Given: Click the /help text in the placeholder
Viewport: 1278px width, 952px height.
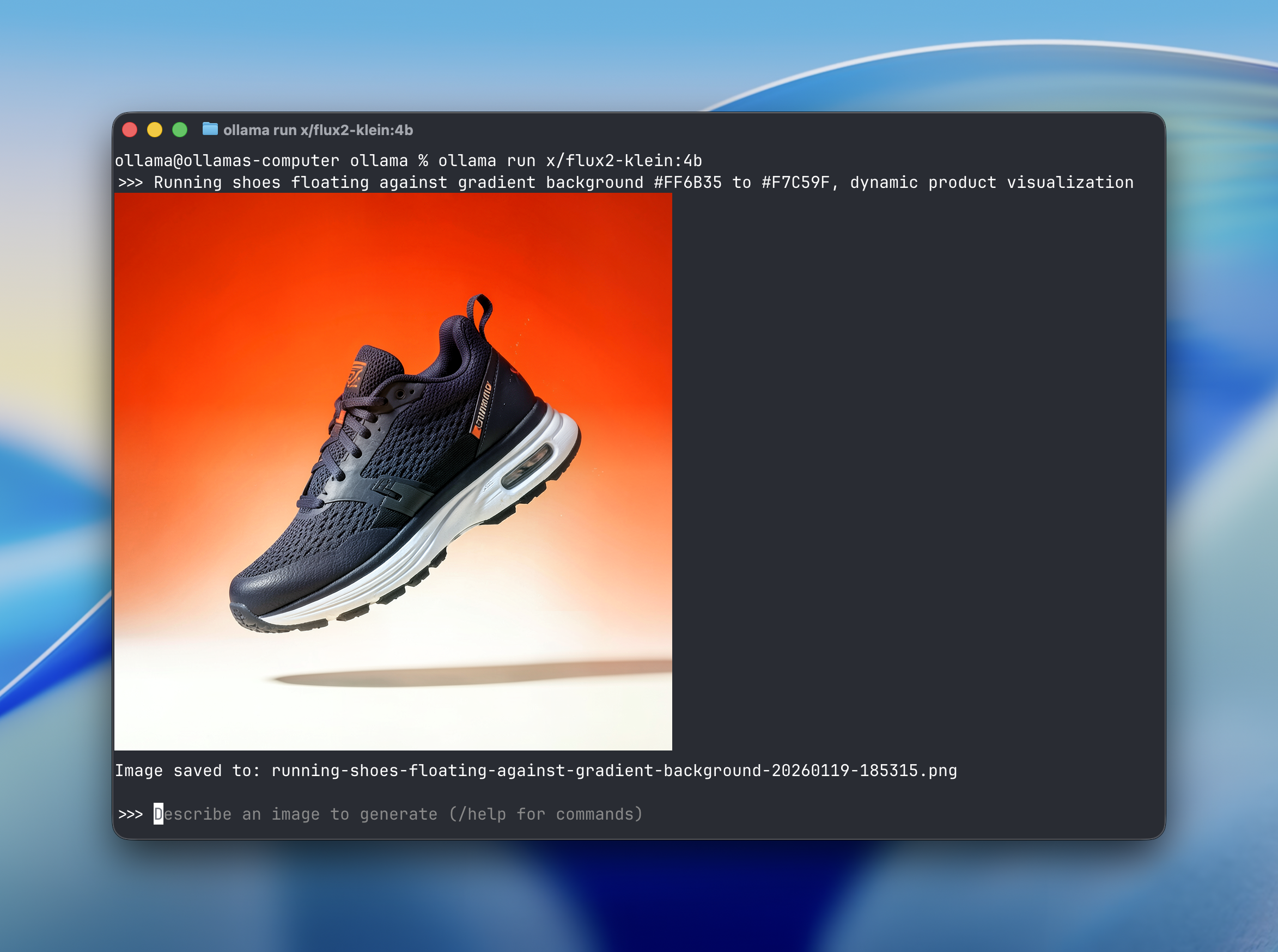Looking at the screenshot, I should [x=482, y=814].
